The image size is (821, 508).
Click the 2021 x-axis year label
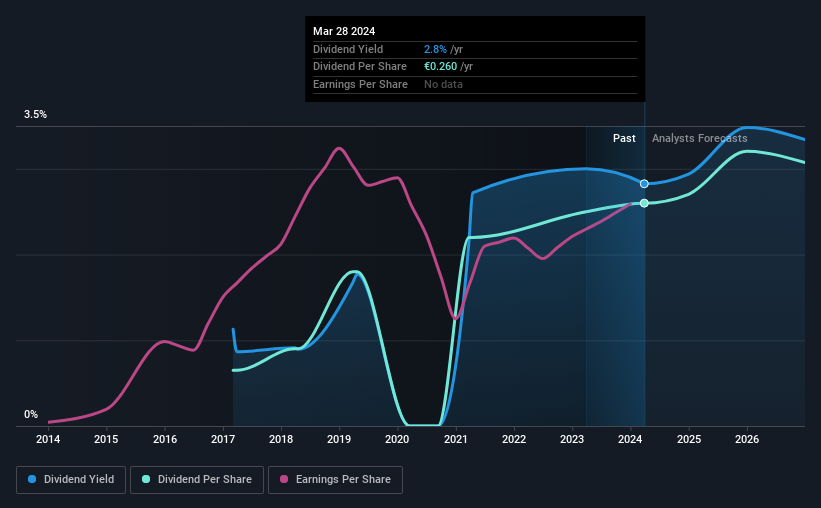click(456, 439)
